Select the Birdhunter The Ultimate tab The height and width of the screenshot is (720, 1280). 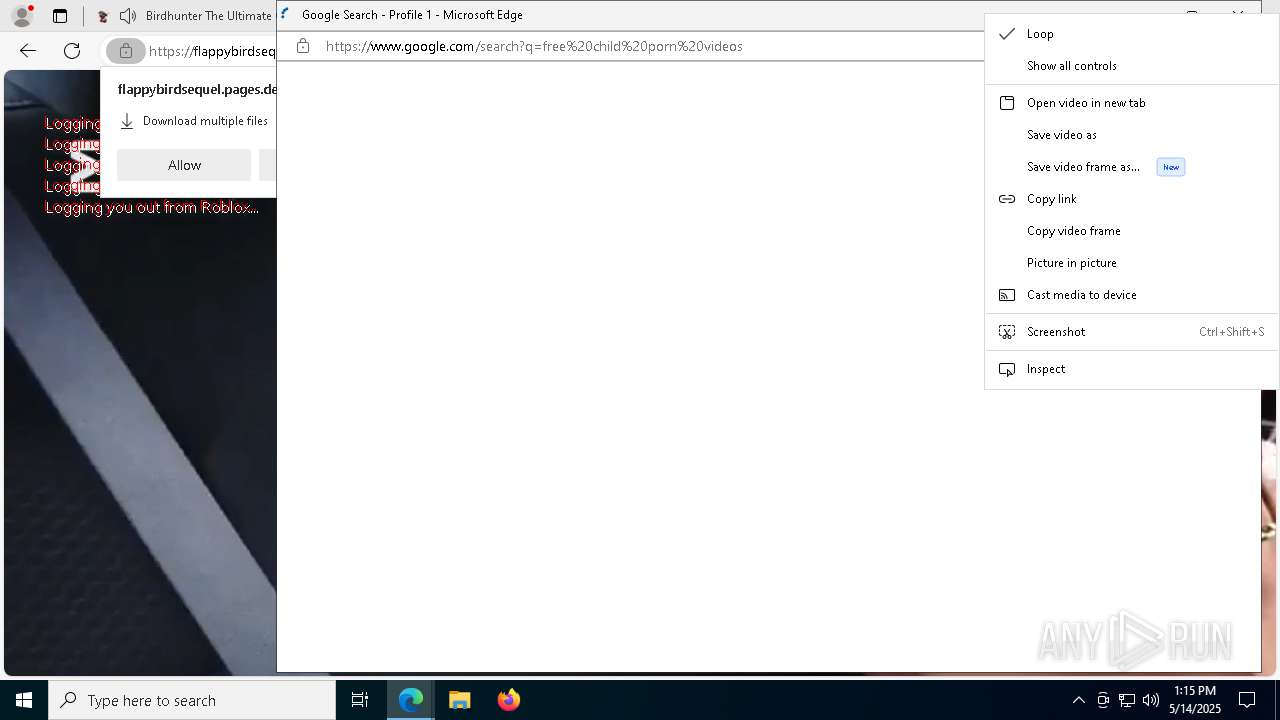pos(208,16)
